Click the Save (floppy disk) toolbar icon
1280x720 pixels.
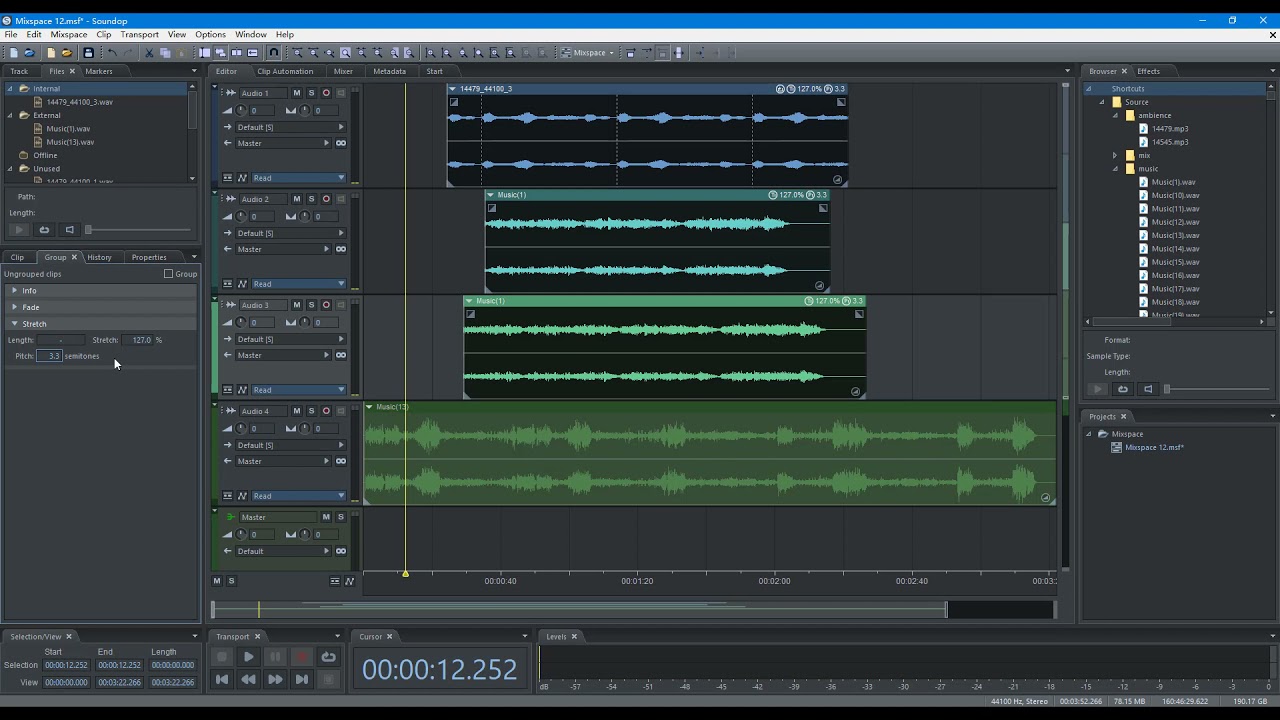click(x=88, y=53)
